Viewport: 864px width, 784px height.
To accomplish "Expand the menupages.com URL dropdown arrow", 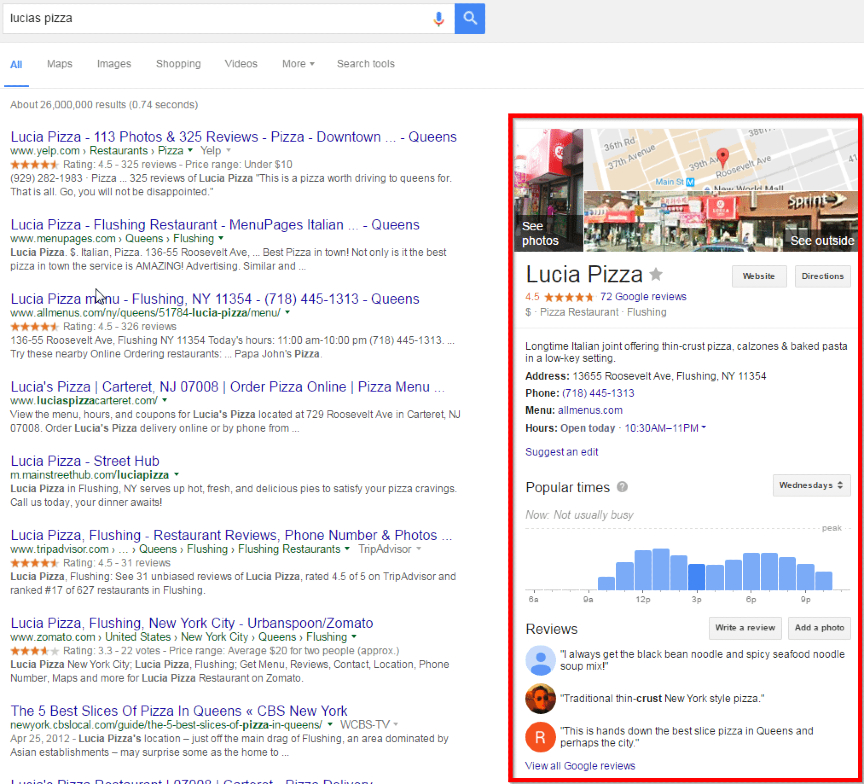I will 221,239.
